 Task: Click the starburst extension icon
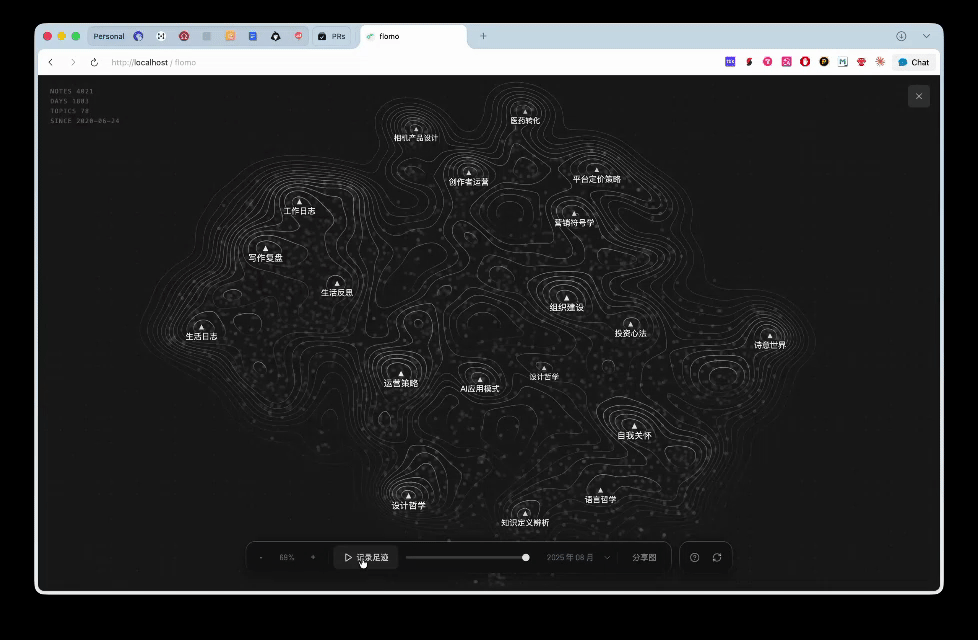pyautogui.click(x=880, y=62)
